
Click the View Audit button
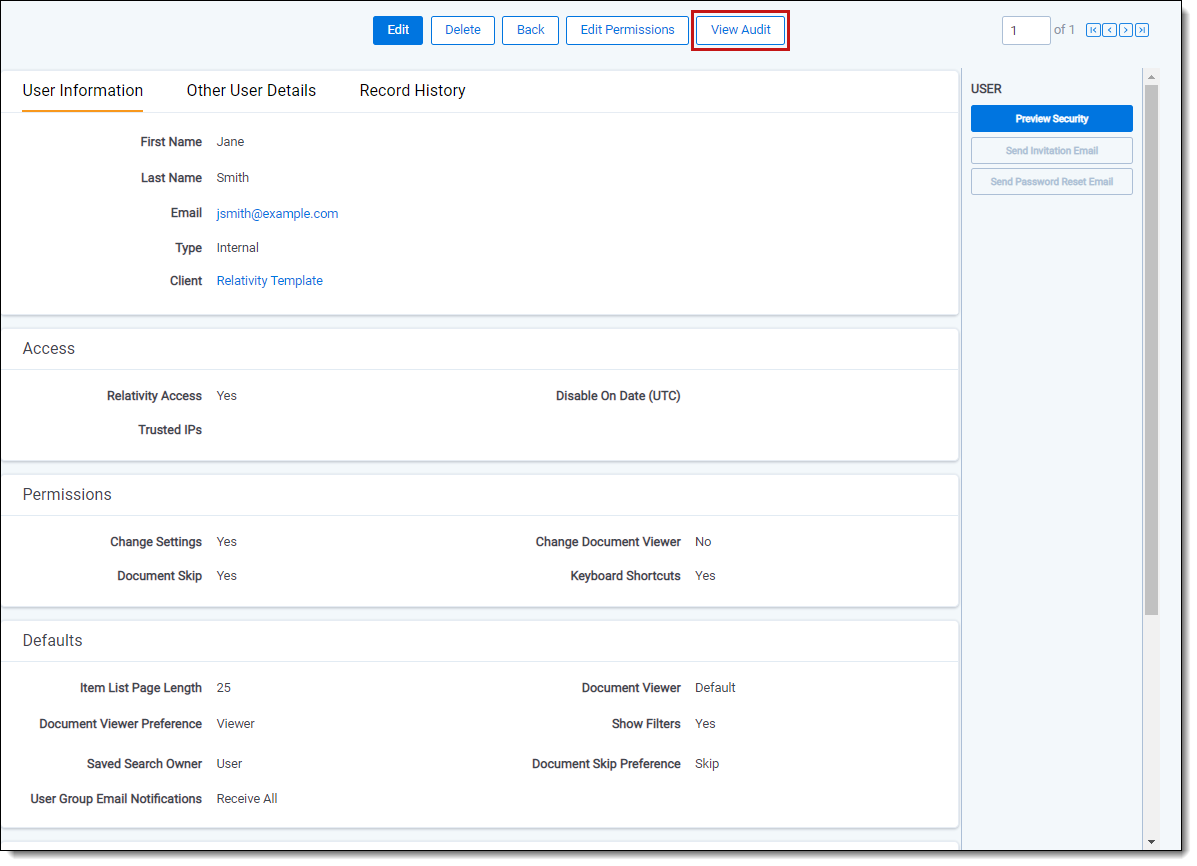click(x=740, y=30)
